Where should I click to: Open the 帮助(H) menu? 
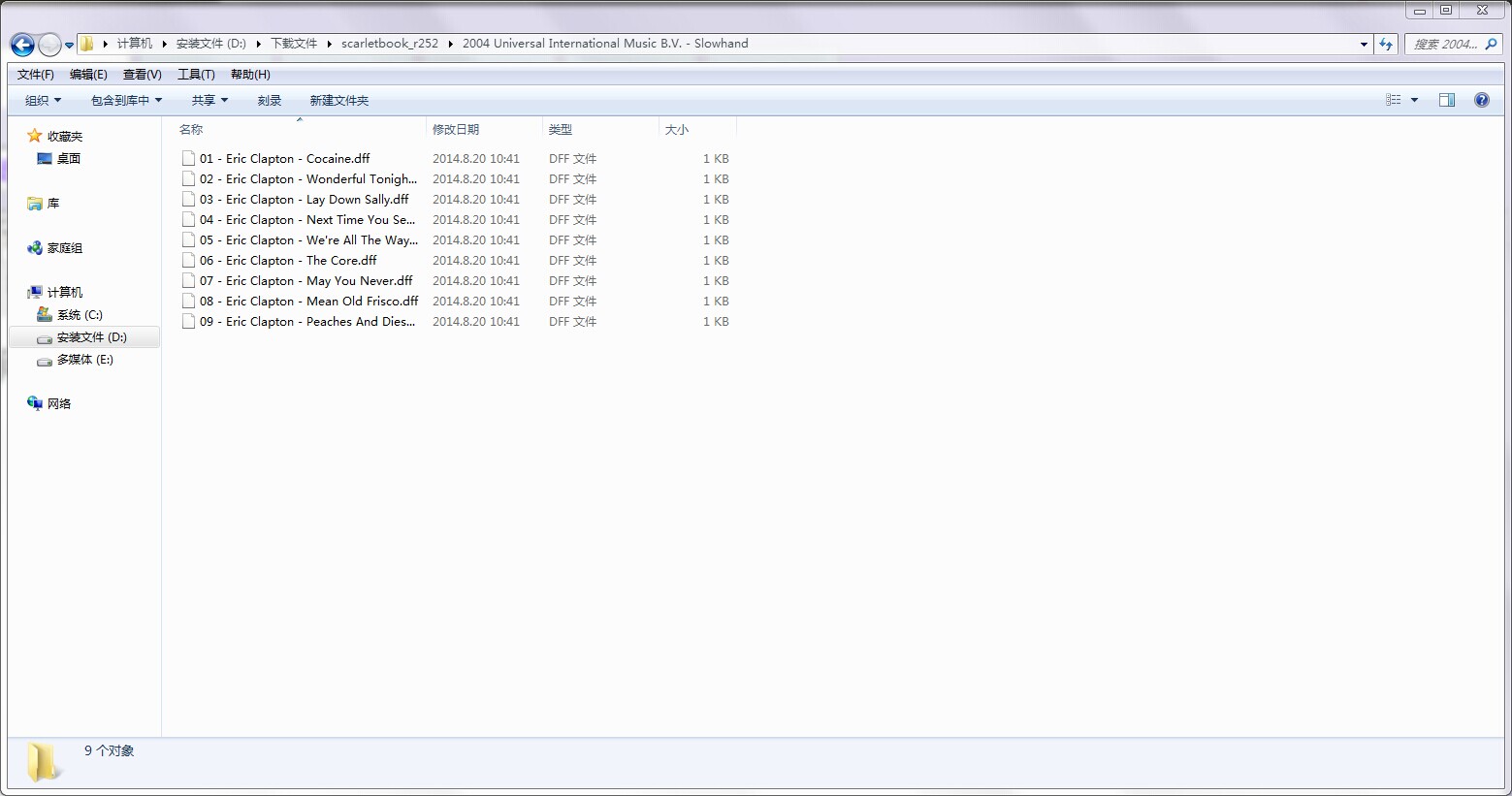click(250, 75)
